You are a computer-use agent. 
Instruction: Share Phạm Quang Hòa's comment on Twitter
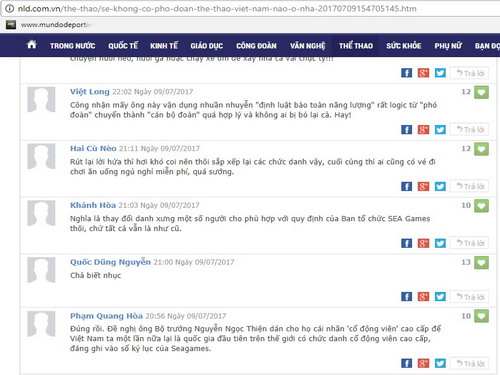(x=440, y=363)
